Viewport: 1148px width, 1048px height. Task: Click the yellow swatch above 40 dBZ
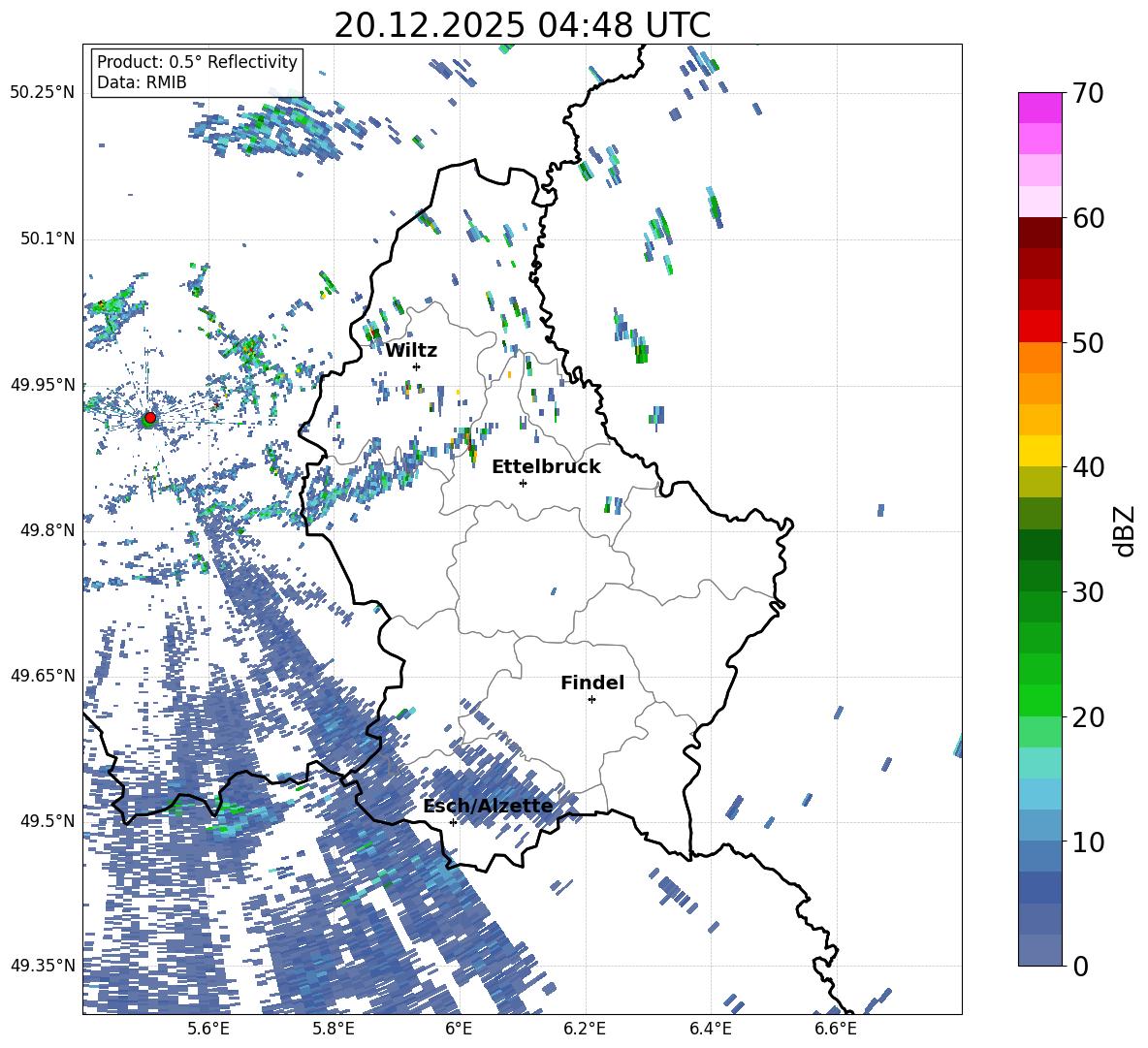click(x=1039, y=451)
